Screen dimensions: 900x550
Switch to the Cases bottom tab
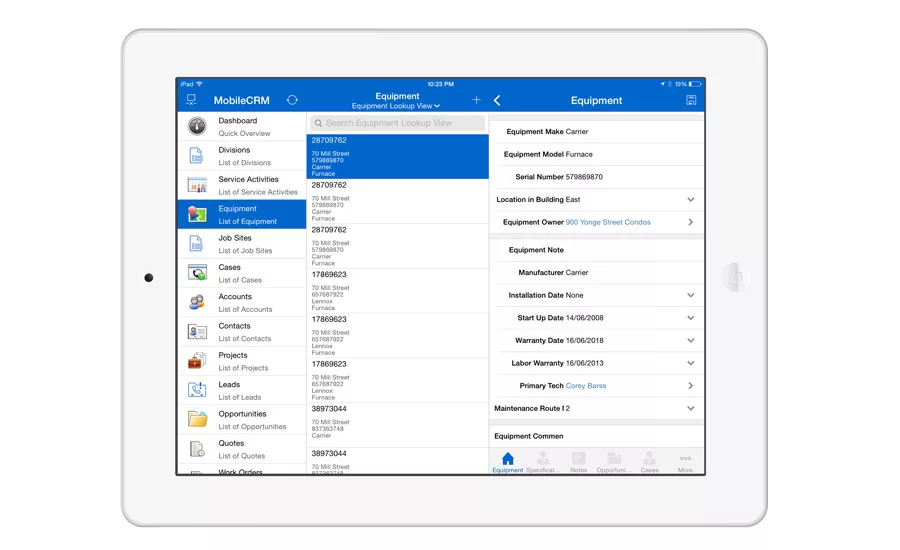[x=649, y=462]
